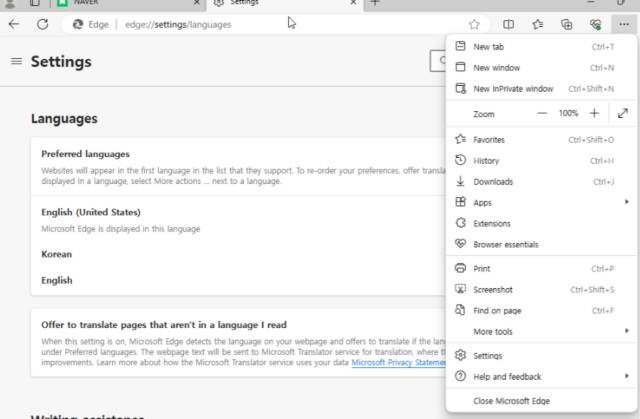Enter full screen from Zoom row
This screenshot has height=419, width=640.
point(622,113)
